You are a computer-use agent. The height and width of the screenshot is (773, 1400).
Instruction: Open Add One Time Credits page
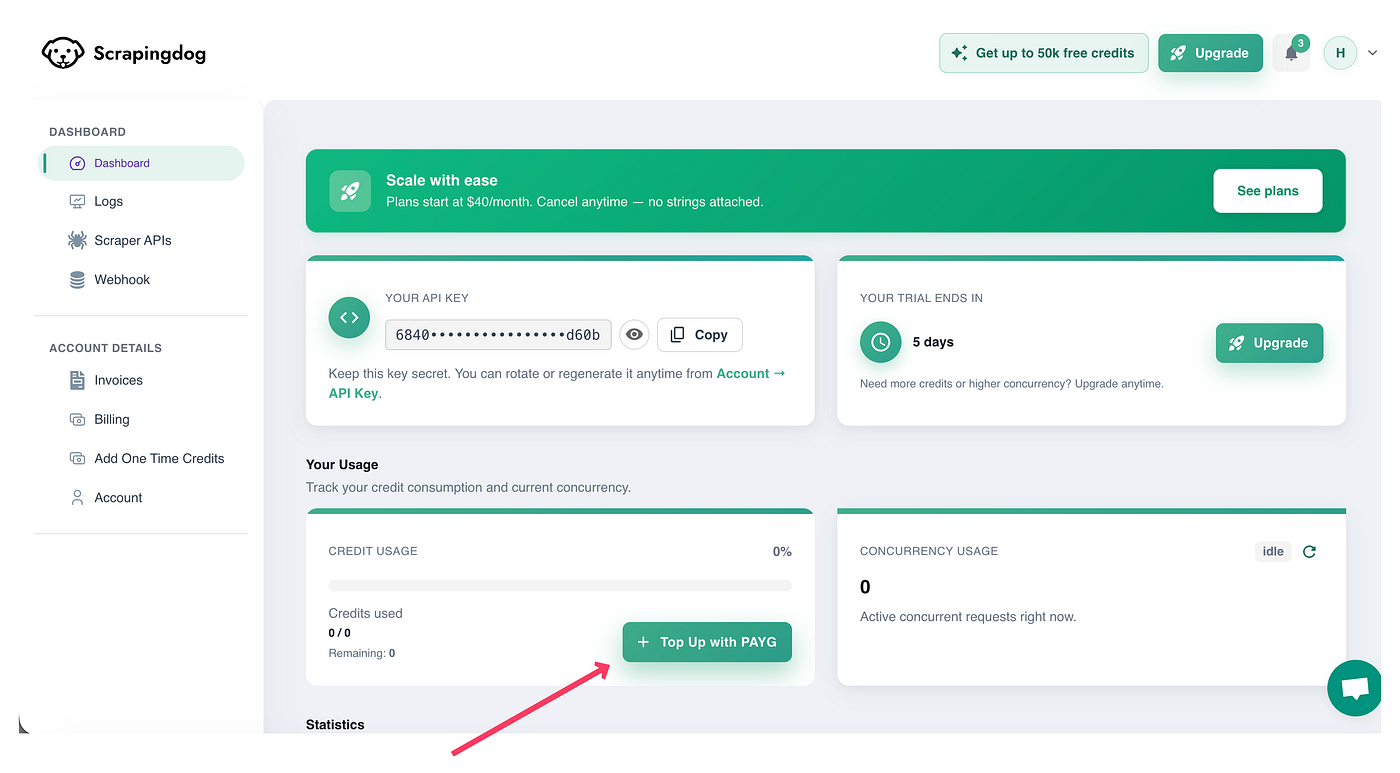[159, 458]
